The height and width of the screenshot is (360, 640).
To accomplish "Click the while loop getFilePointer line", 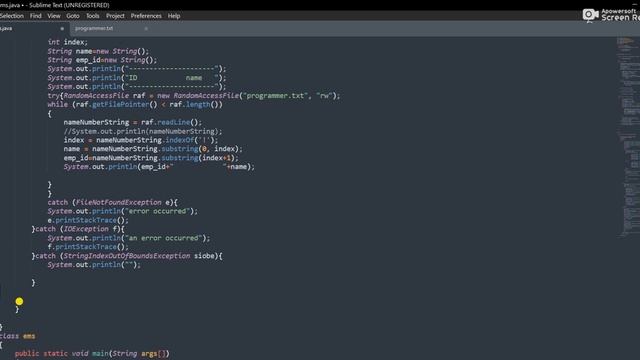I will click(x=135, y=104).
